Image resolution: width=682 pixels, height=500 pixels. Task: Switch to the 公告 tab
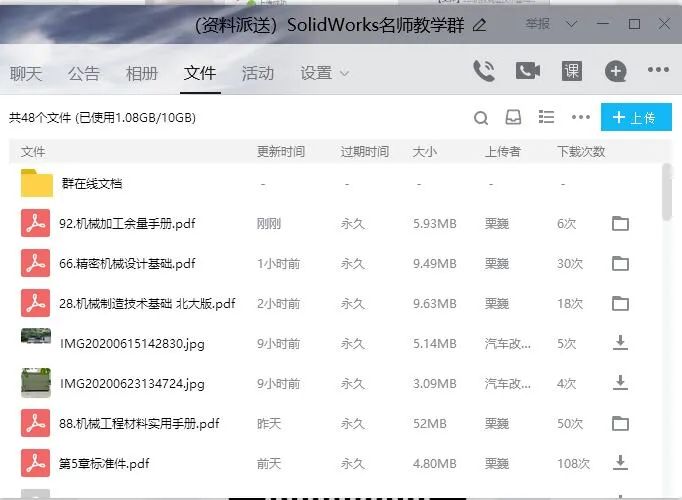click(84, 73)
